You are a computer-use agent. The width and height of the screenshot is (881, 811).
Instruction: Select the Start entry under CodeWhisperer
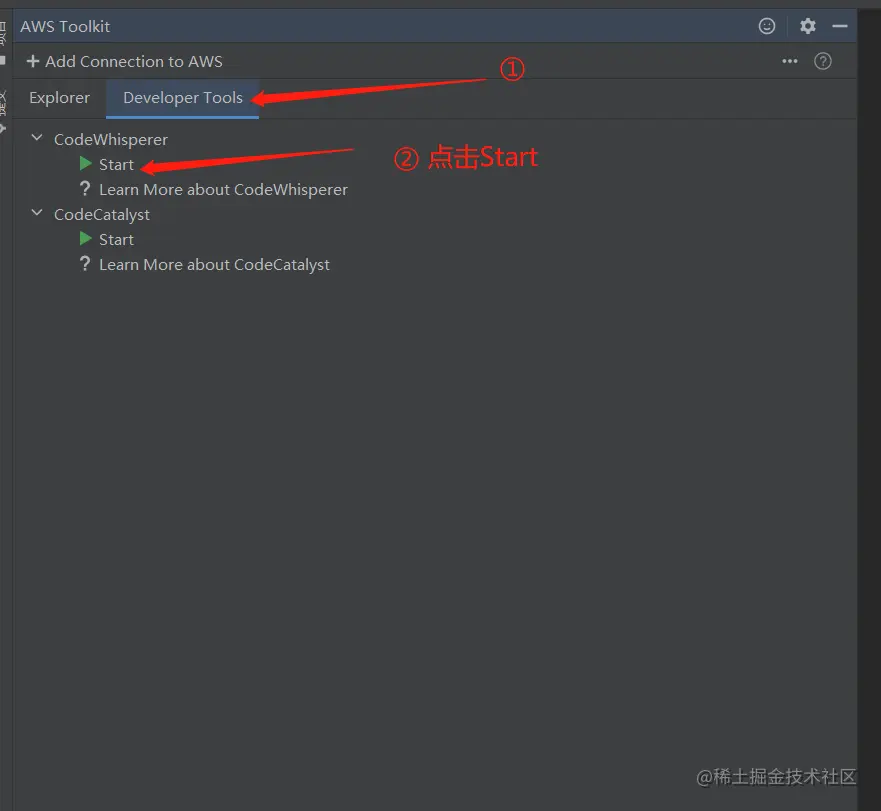pyautogui.click(x=116, y=164)
